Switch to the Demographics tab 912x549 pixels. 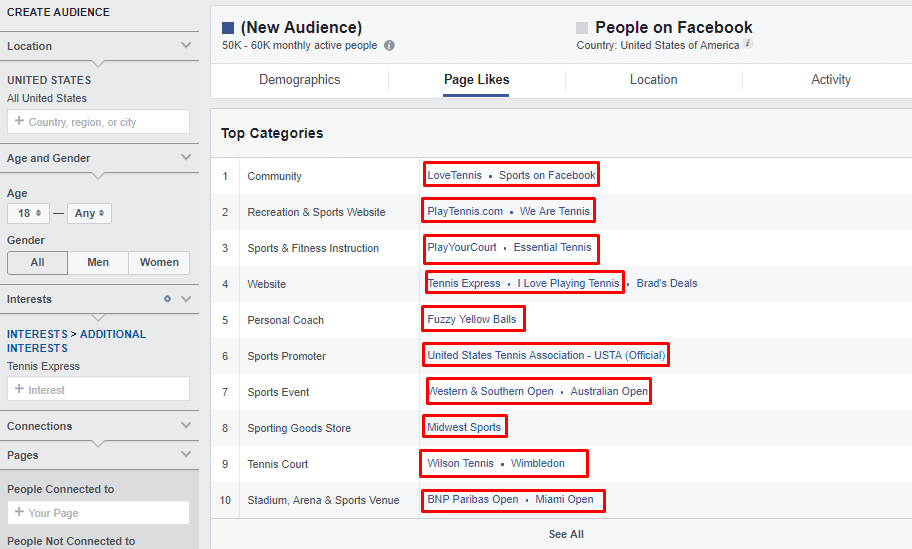(300, 80)
